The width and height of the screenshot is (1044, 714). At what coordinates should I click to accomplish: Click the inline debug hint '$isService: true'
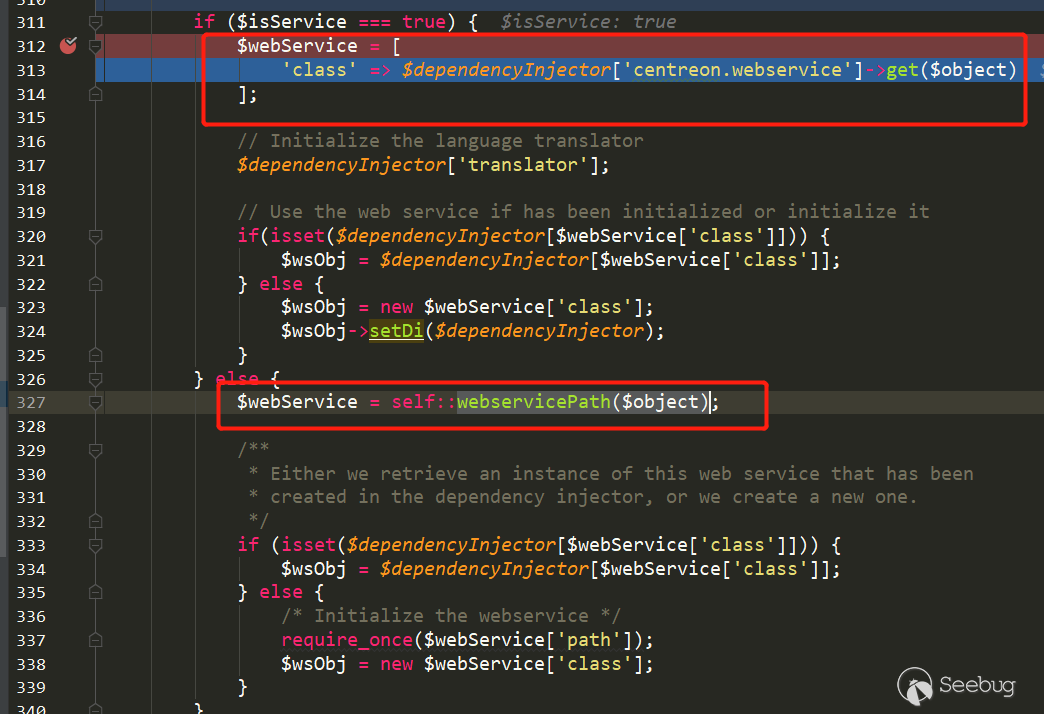[x=589, y=22]
